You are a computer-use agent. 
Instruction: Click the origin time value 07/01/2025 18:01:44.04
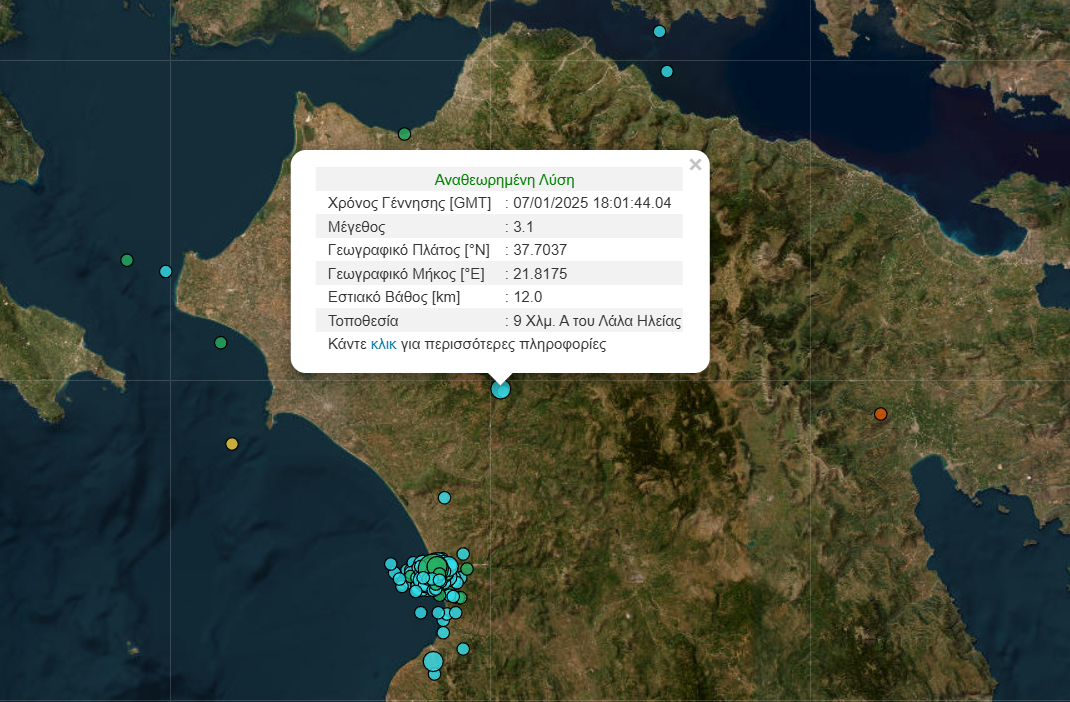click(591, 203)
